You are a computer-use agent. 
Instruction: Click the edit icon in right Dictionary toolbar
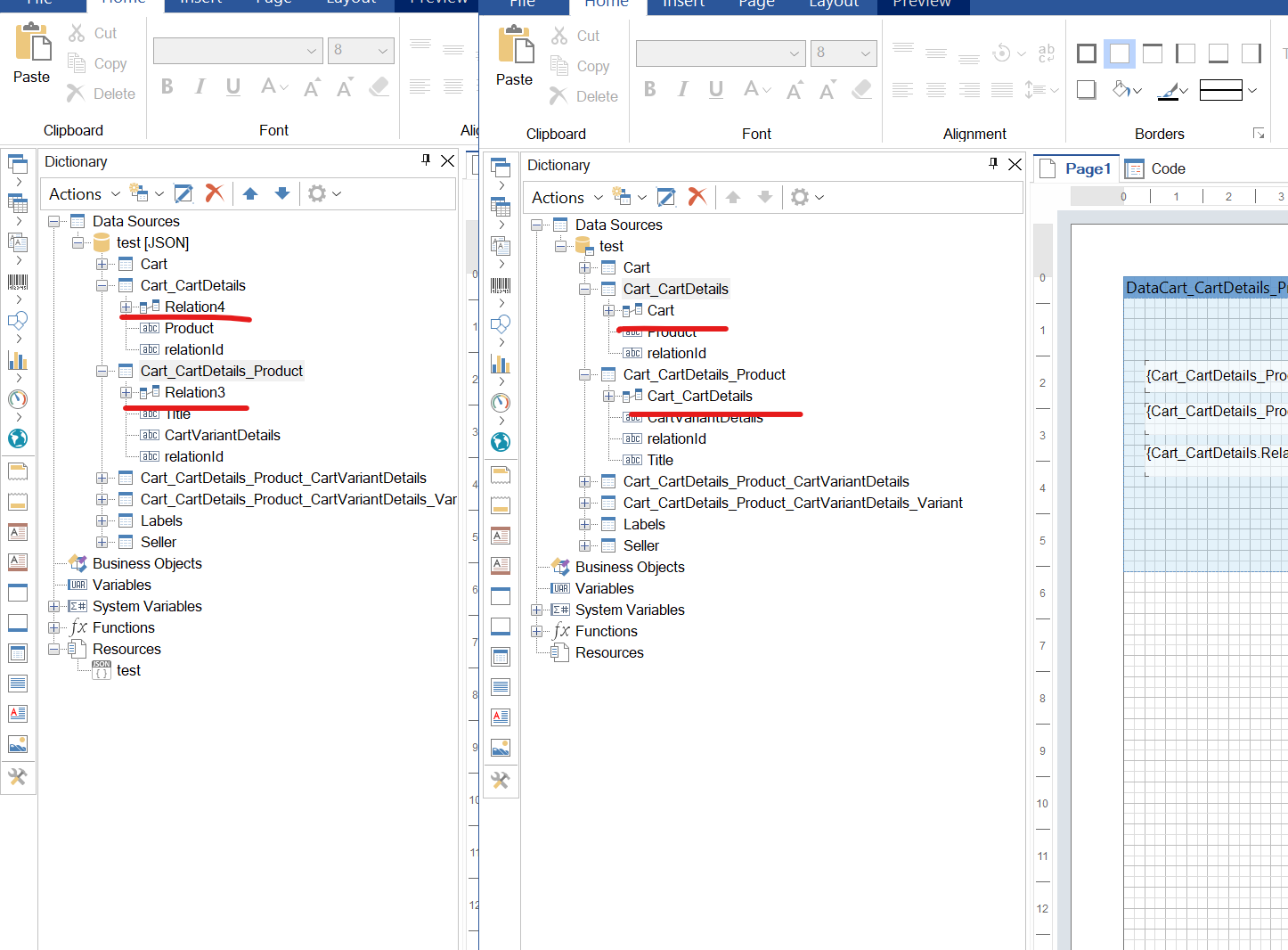tap(666, 197)
